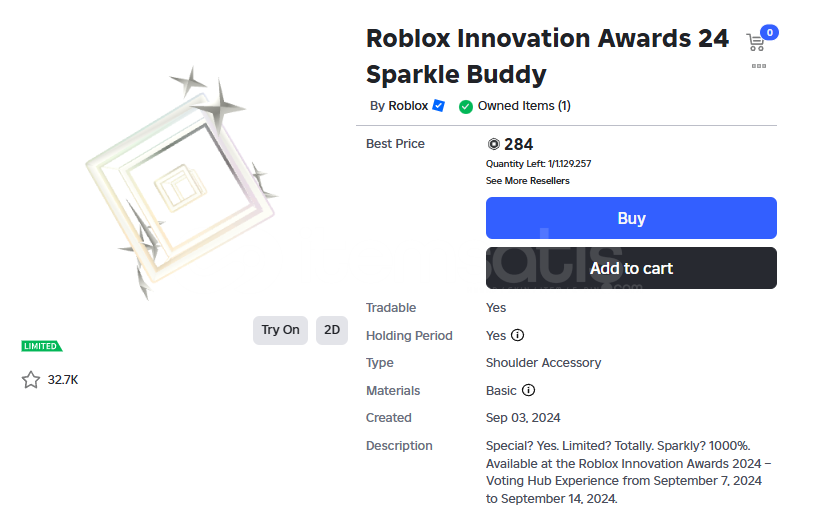Click the green Owned Items checkmark icon
This screenshot has width=813, height=521.
466,106
